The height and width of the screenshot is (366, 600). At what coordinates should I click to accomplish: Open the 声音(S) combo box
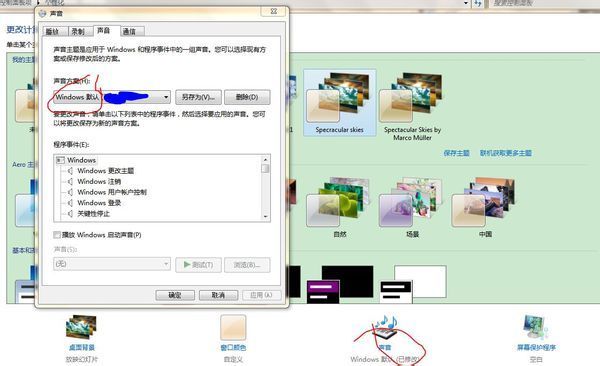point(112,264)
